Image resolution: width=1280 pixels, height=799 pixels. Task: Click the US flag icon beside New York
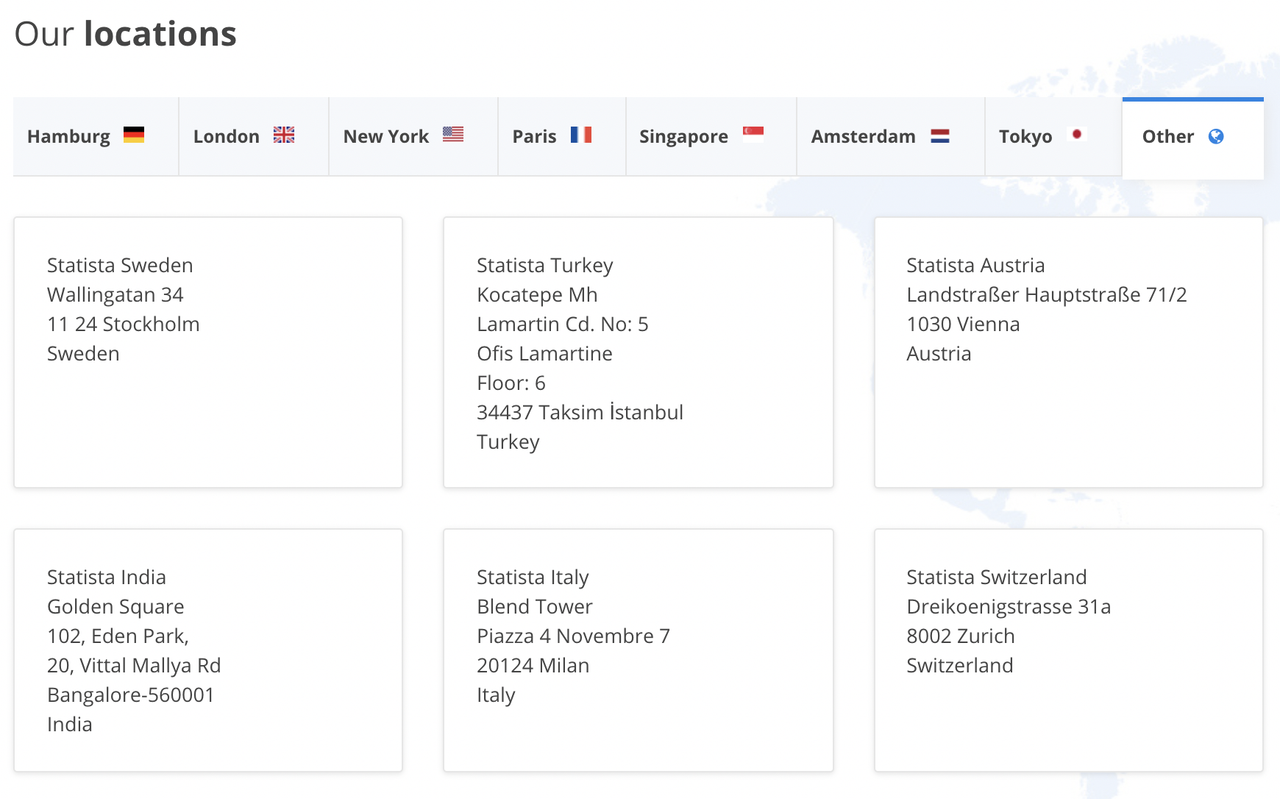(x=453, y=134)
